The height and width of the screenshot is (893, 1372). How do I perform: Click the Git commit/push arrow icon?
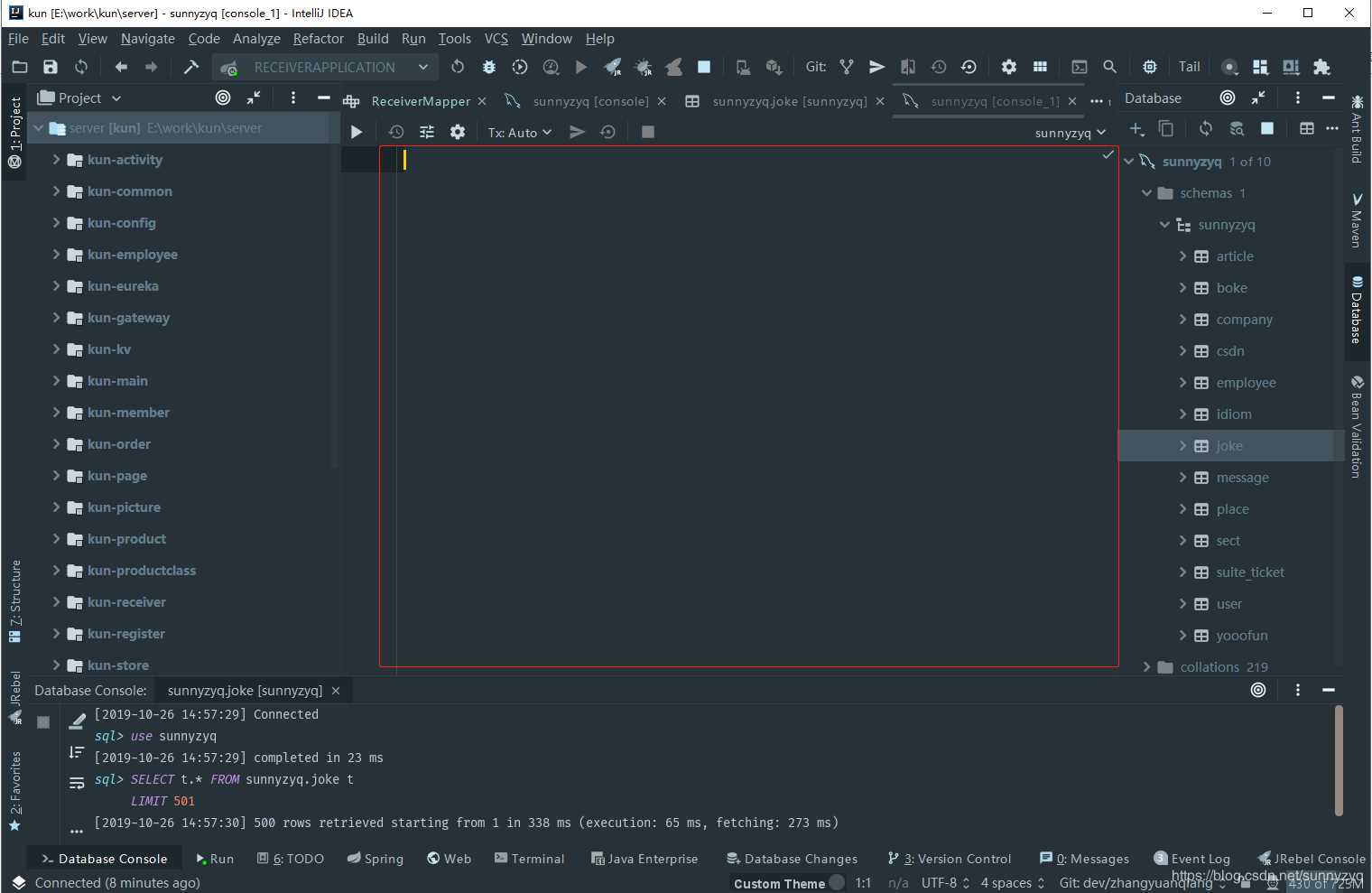pos(876,67)
